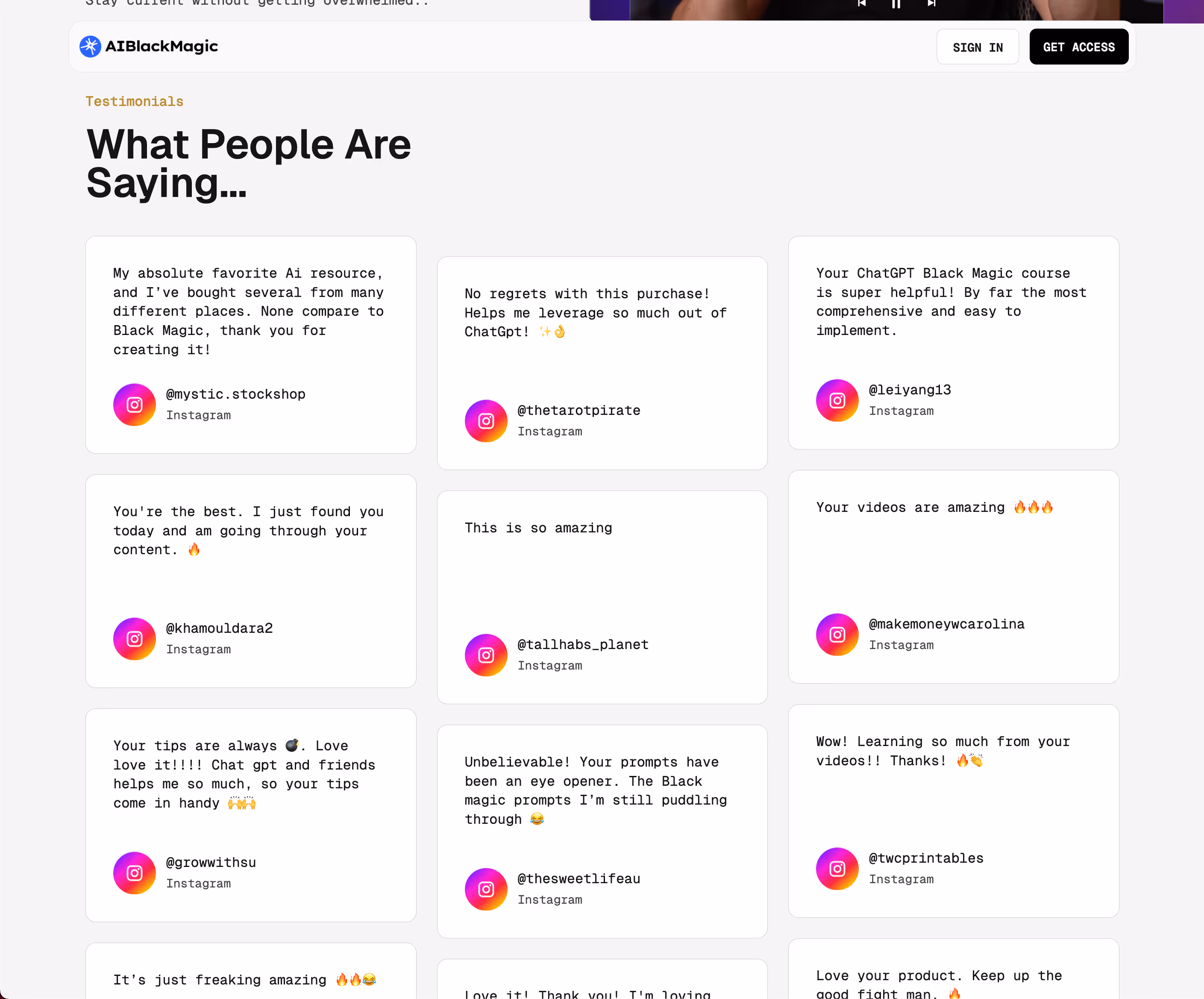This screenshot has height=999, width=1204.
Task: Click Instagram icon beside @leiyang13
Action: (x=837, y=400)
